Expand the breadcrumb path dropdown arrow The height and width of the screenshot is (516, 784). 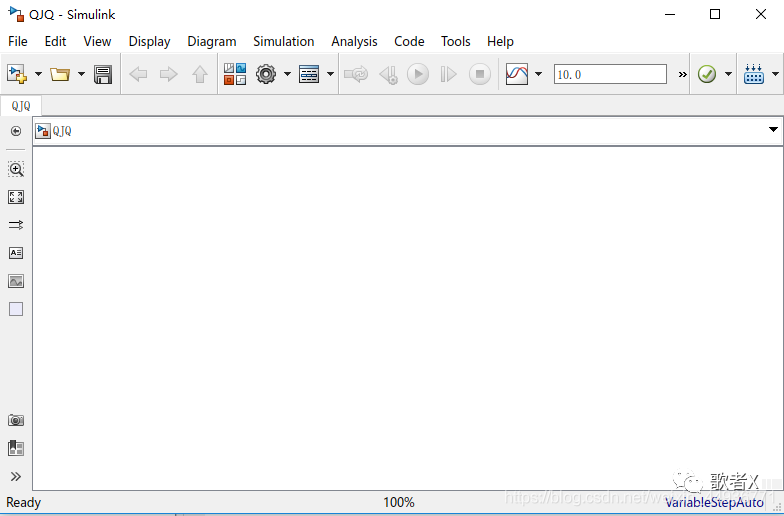(x=773, y=130)
